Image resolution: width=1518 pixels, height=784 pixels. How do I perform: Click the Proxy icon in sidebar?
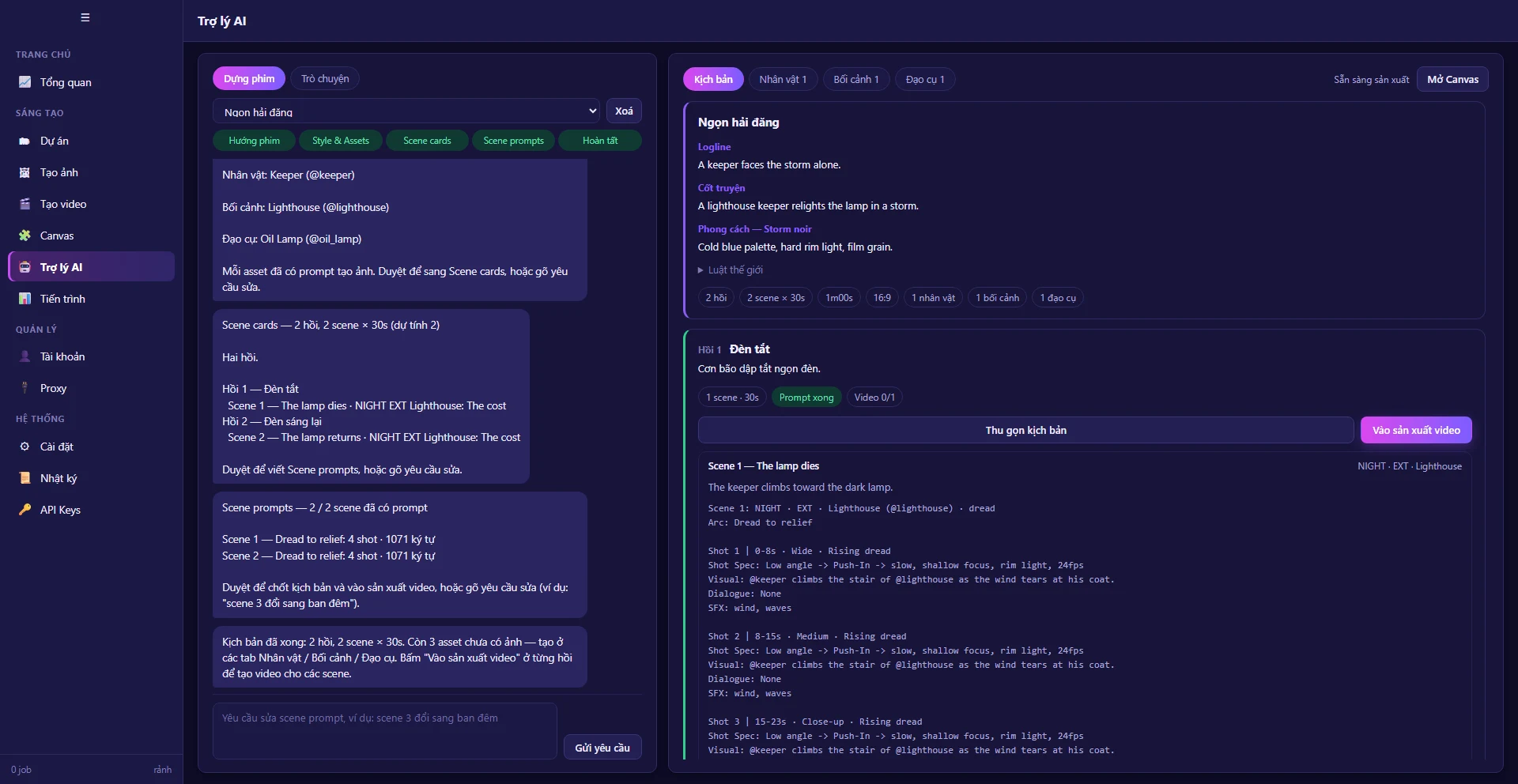(x=25, y=388)
